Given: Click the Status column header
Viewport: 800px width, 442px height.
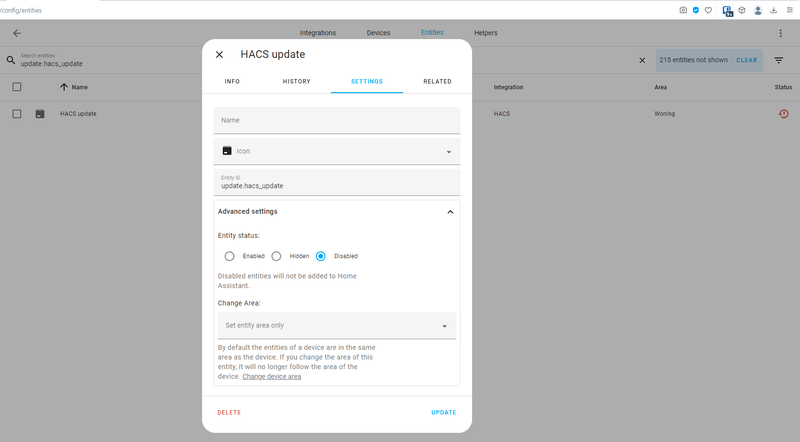Looking at the screenshot, I should (x=783, y=87).
